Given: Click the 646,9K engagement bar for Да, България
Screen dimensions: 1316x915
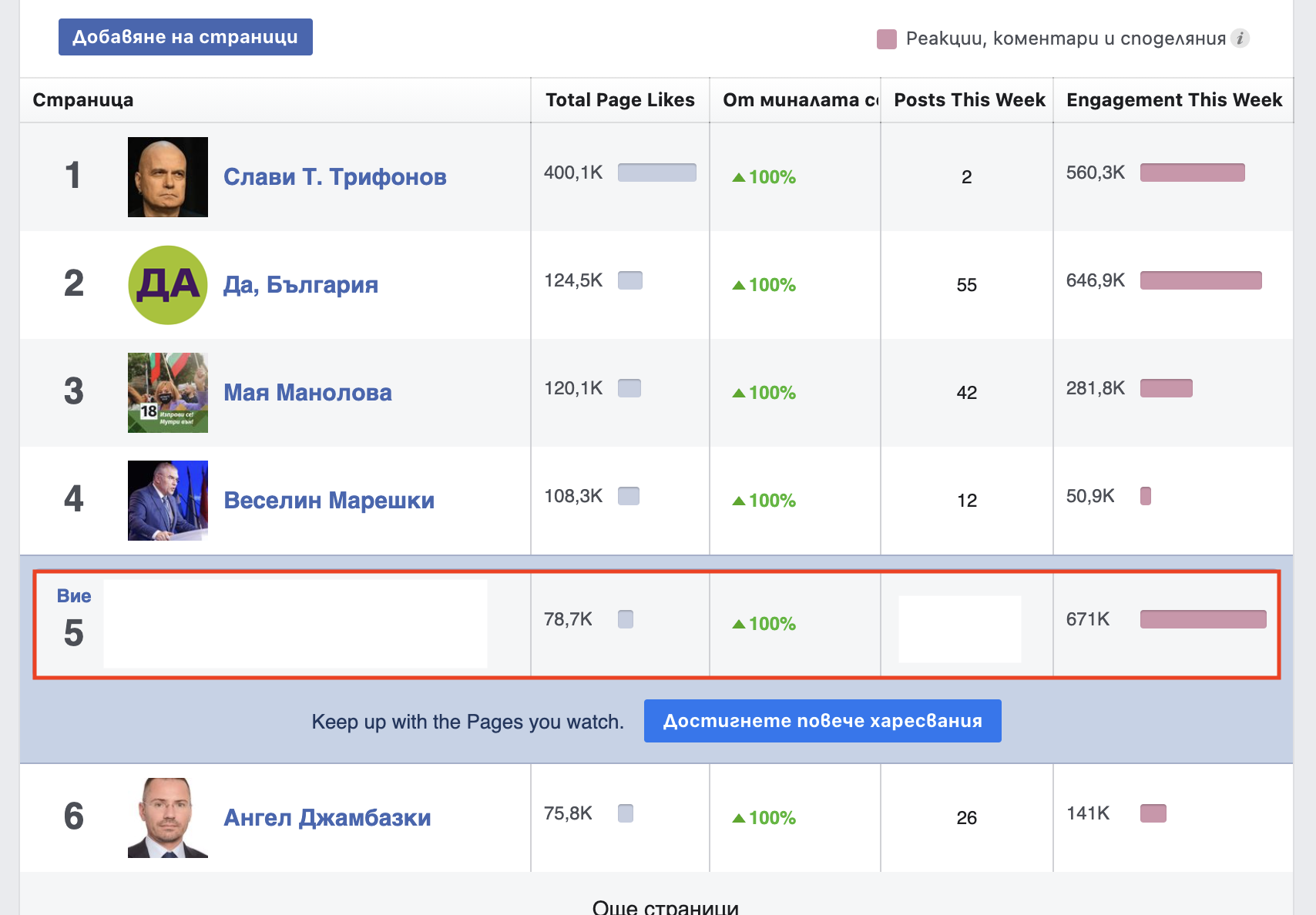Looking at the screenshot, I should [x=1200, y=280].
